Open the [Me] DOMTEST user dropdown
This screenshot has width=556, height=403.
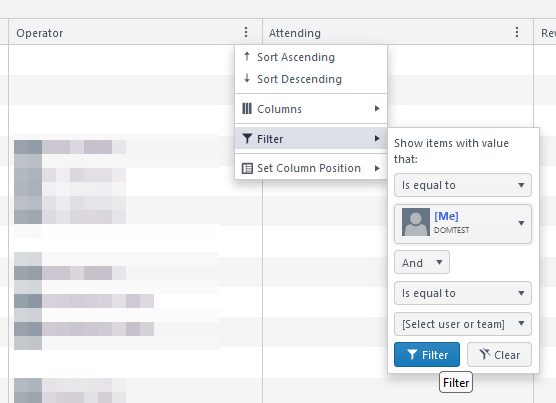tap(463, 223)
